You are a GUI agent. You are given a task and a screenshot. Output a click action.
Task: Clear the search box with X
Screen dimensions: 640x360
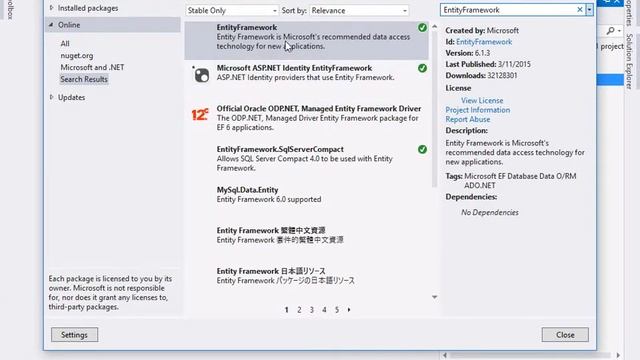580,10
